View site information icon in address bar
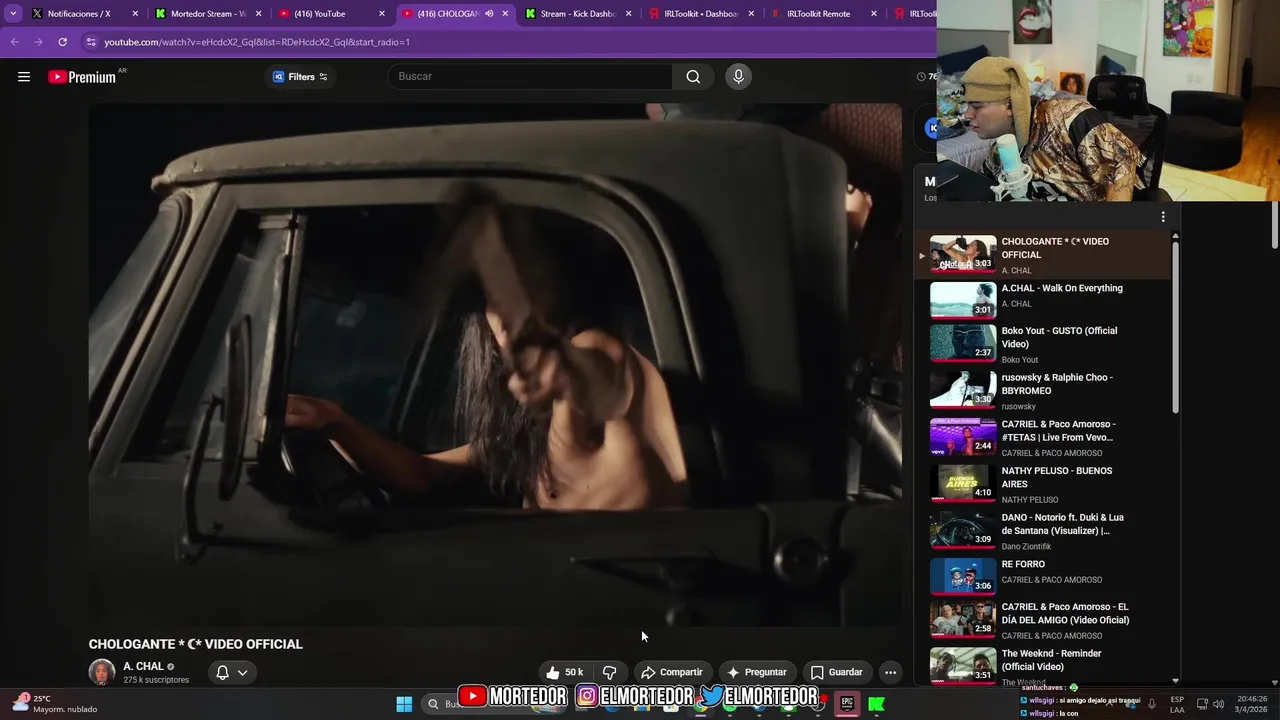The height and width of the screenshot is (720, 1280). tap(91, 42)
